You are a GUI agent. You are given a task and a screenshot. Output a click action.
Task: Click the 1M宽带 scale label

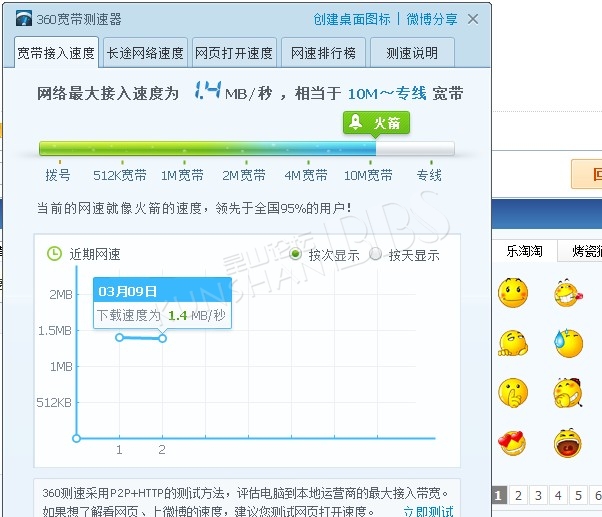point(182,175)
